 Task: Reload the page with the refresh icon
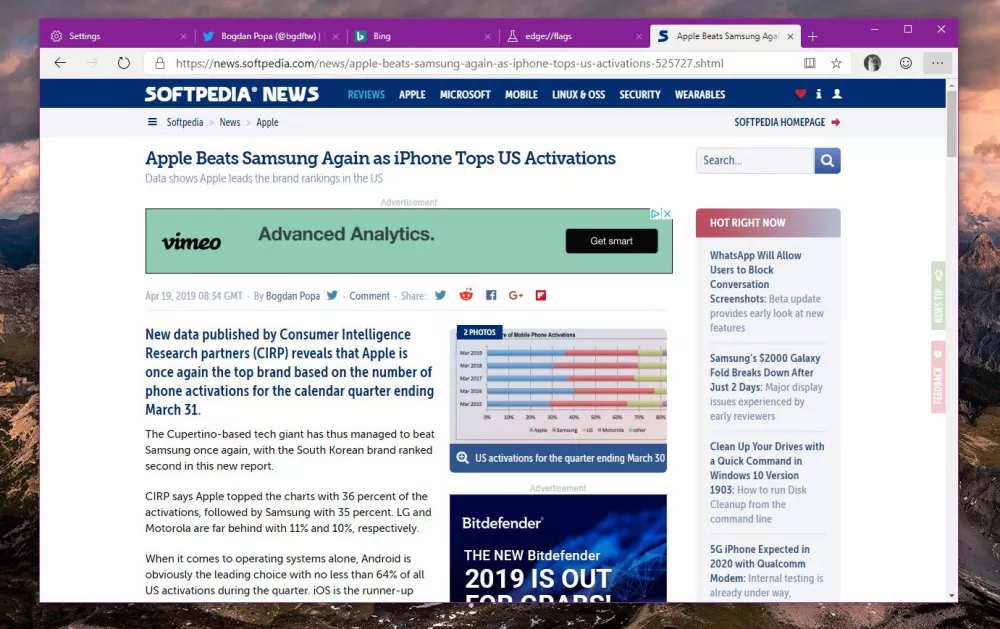124,63
